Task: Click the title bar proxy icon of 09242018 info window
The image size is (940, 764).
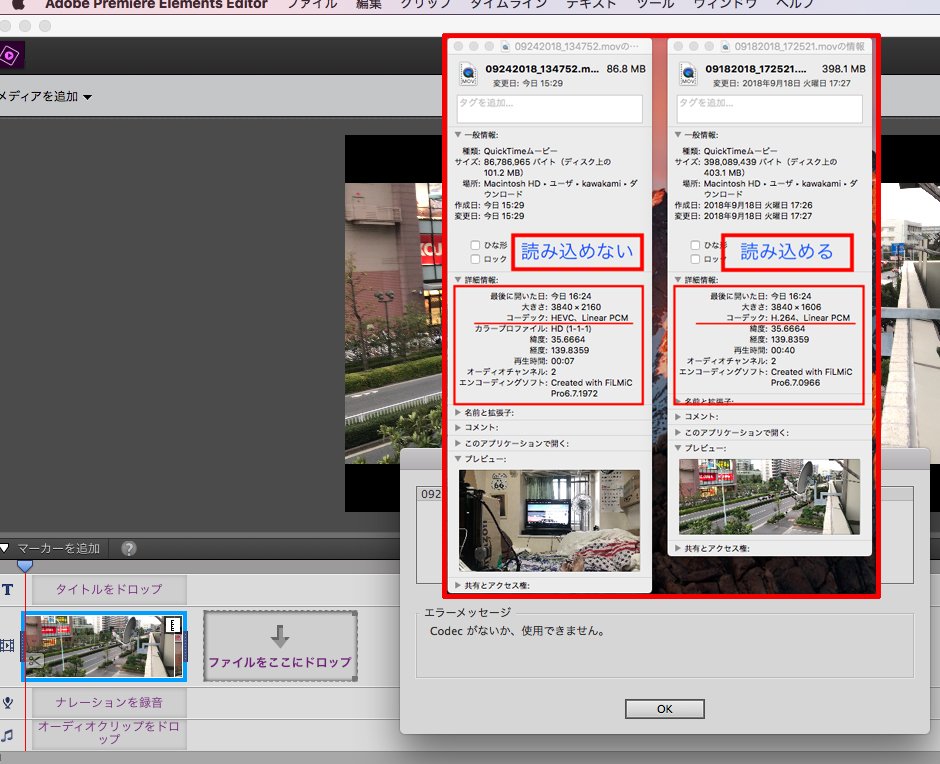Action: point(505,47)
